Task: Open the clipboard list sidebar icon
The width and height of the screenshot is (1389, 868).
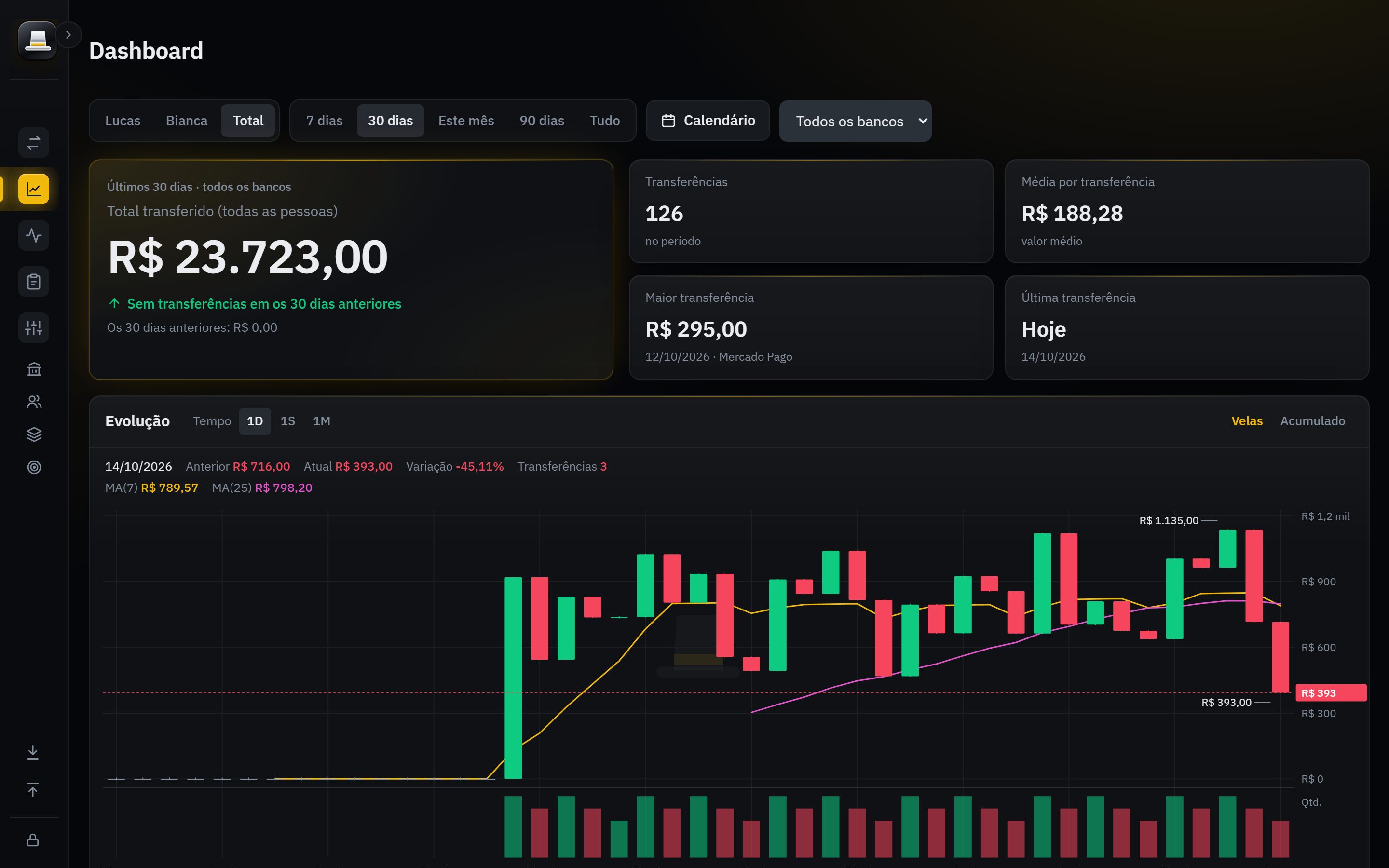Action: coord(34,282)
